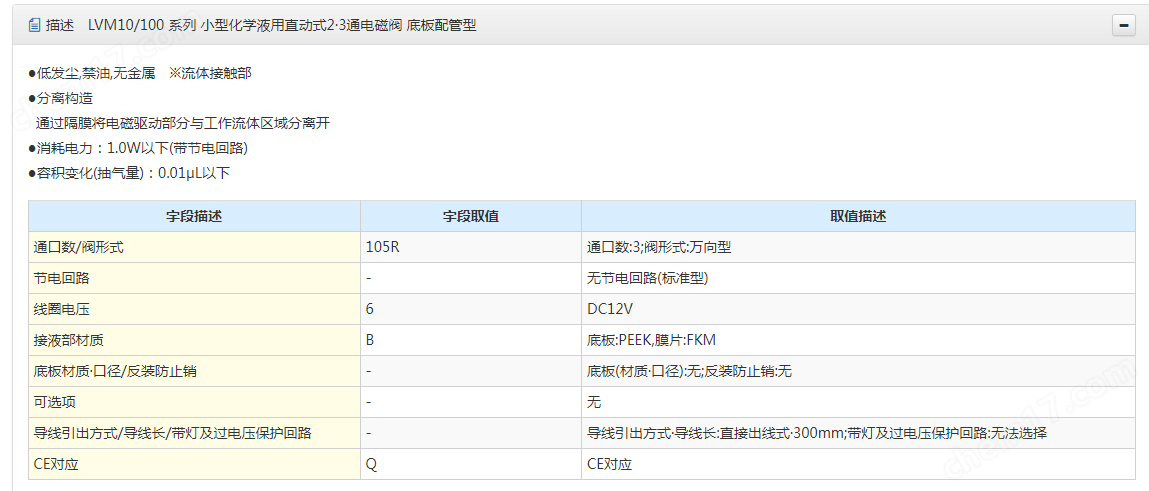Collapse the 描述 panel with minus button
1149x491 pixels.
[x=1123, y=25]
